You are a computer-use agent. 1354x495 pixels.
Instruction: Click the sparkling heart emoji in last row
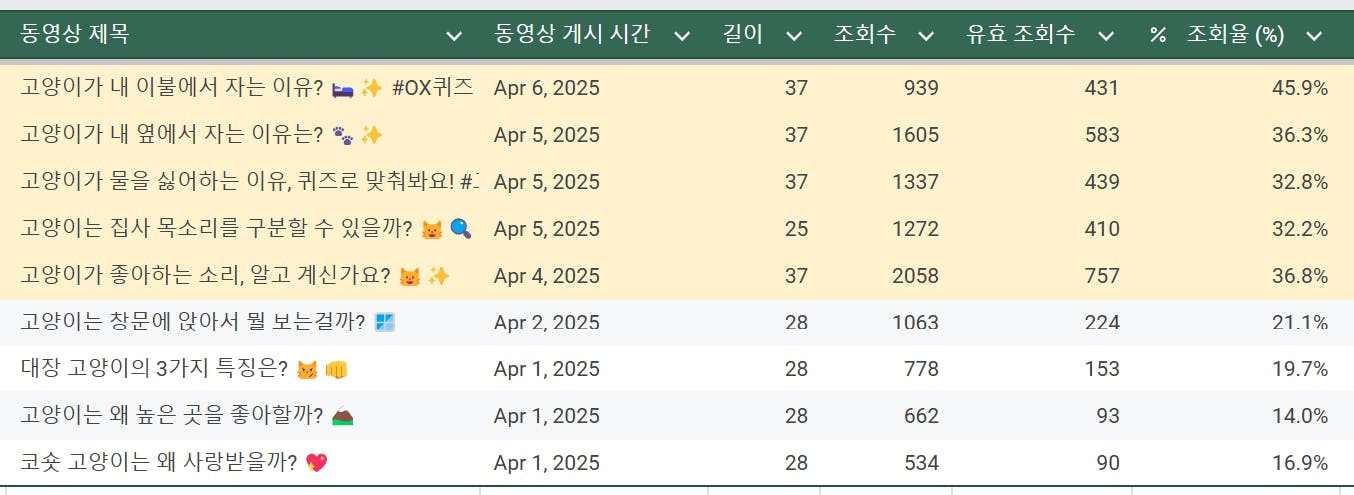point(317,463)
